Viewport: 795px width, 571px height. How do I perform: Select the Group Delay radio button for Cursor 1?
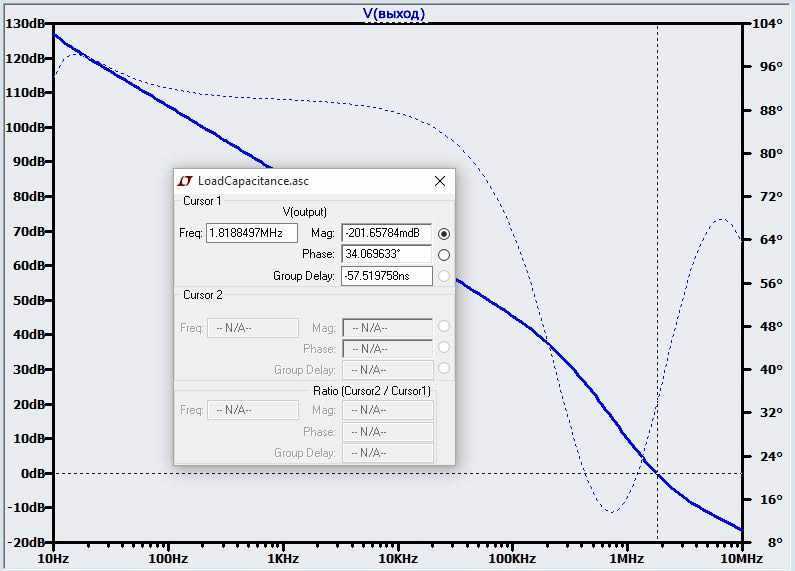tap(444, 276)
